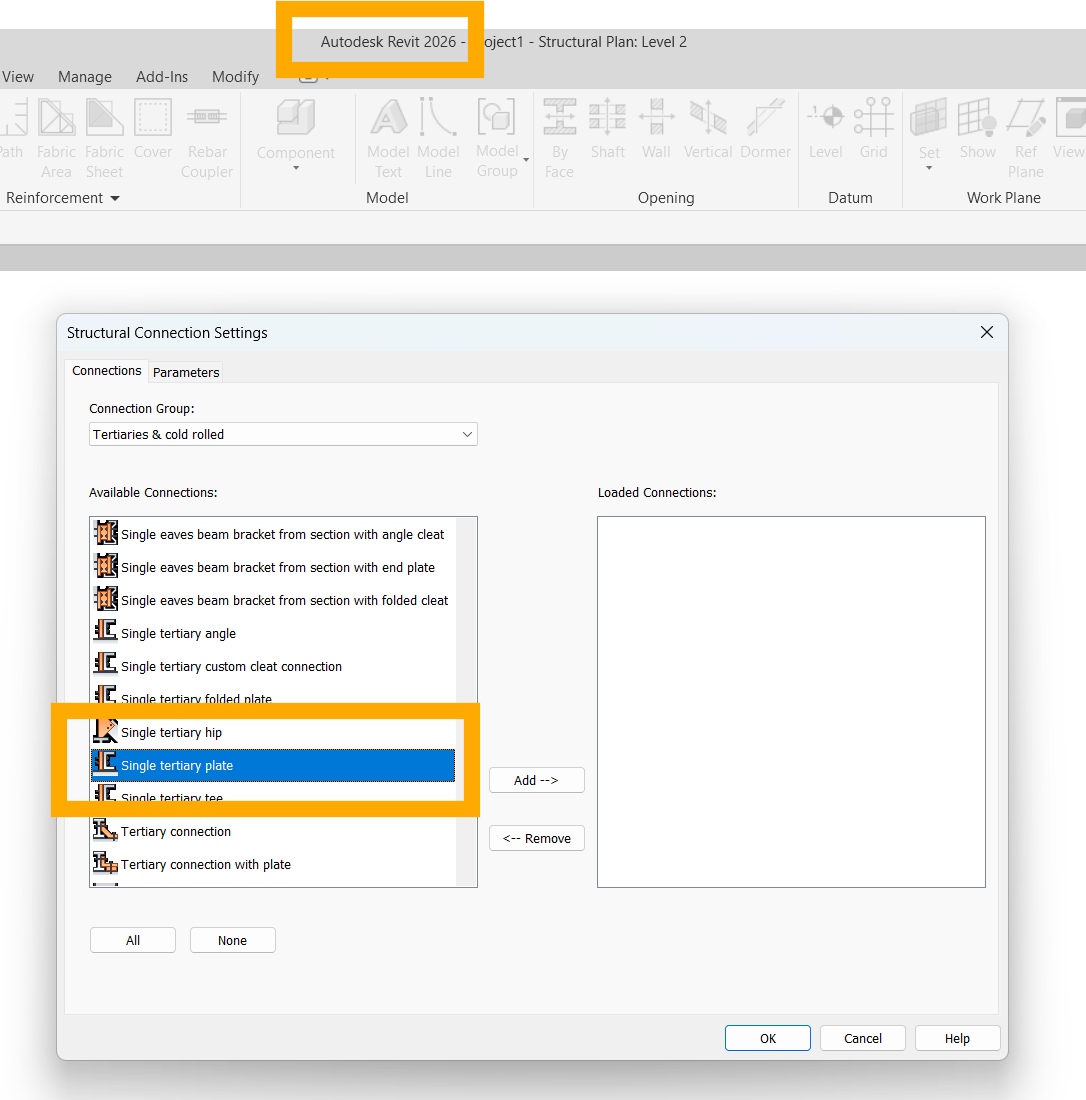Select Tertiary connection with plate item
The image size is (1086, 1100).
(x=274, y=864)
